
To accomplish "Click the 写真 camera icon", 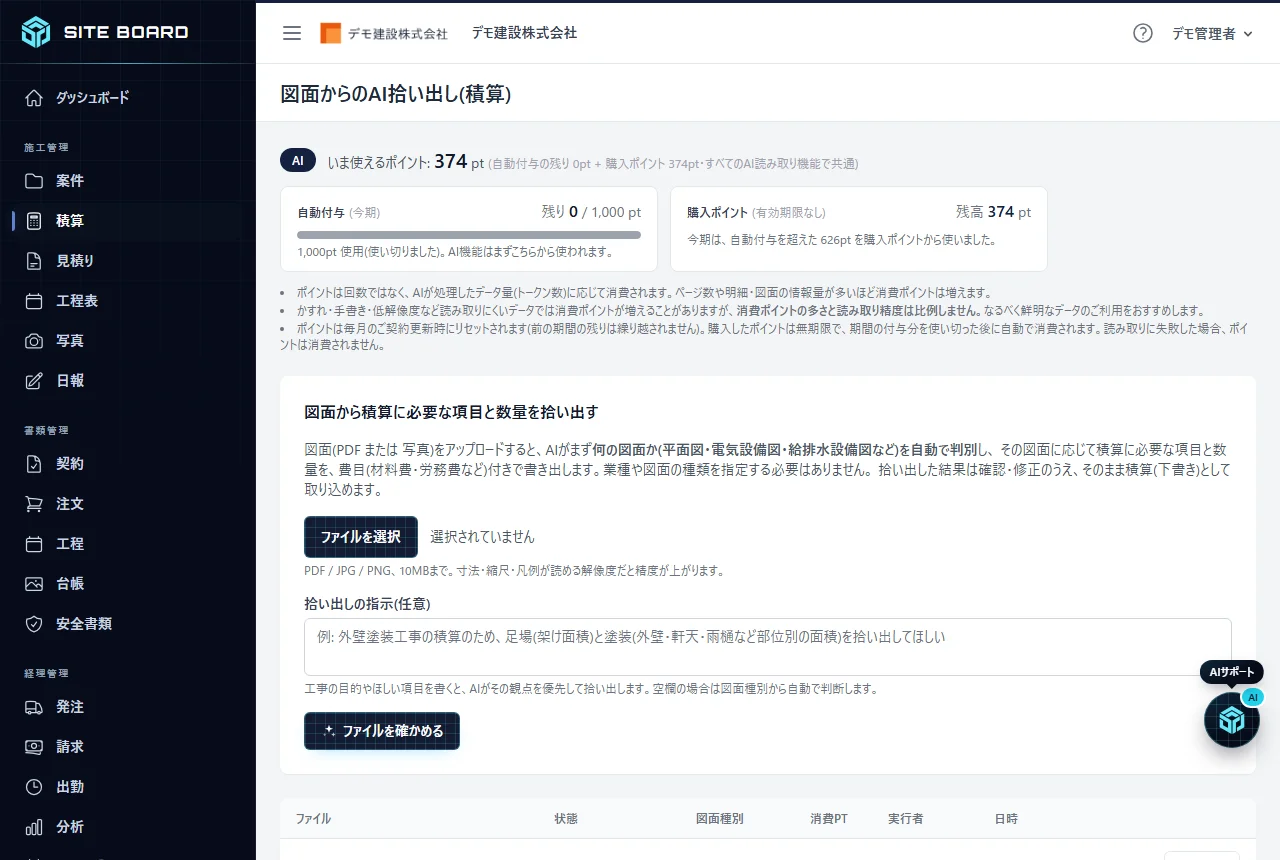I will (34, 341).
